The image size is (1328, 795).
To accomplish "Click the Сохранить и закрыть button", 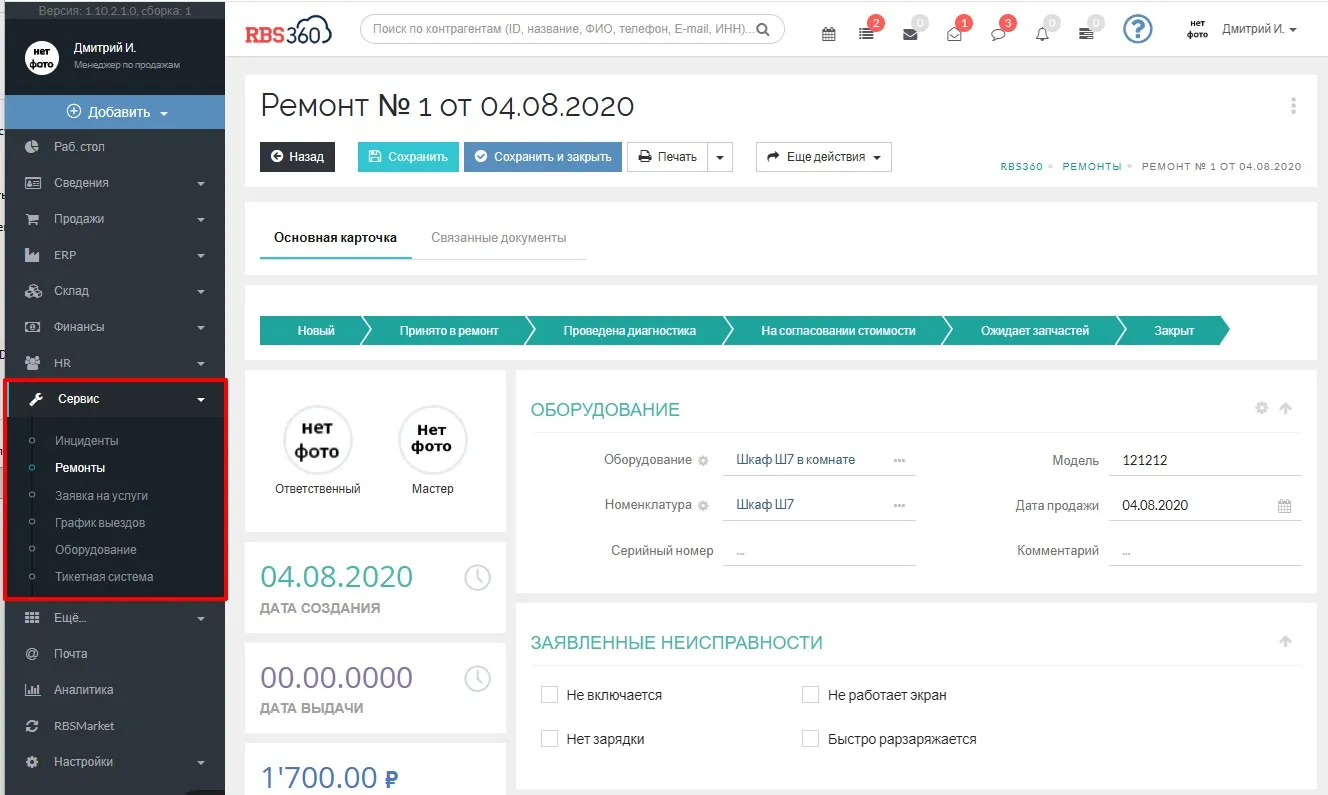I will pos(542,157).
